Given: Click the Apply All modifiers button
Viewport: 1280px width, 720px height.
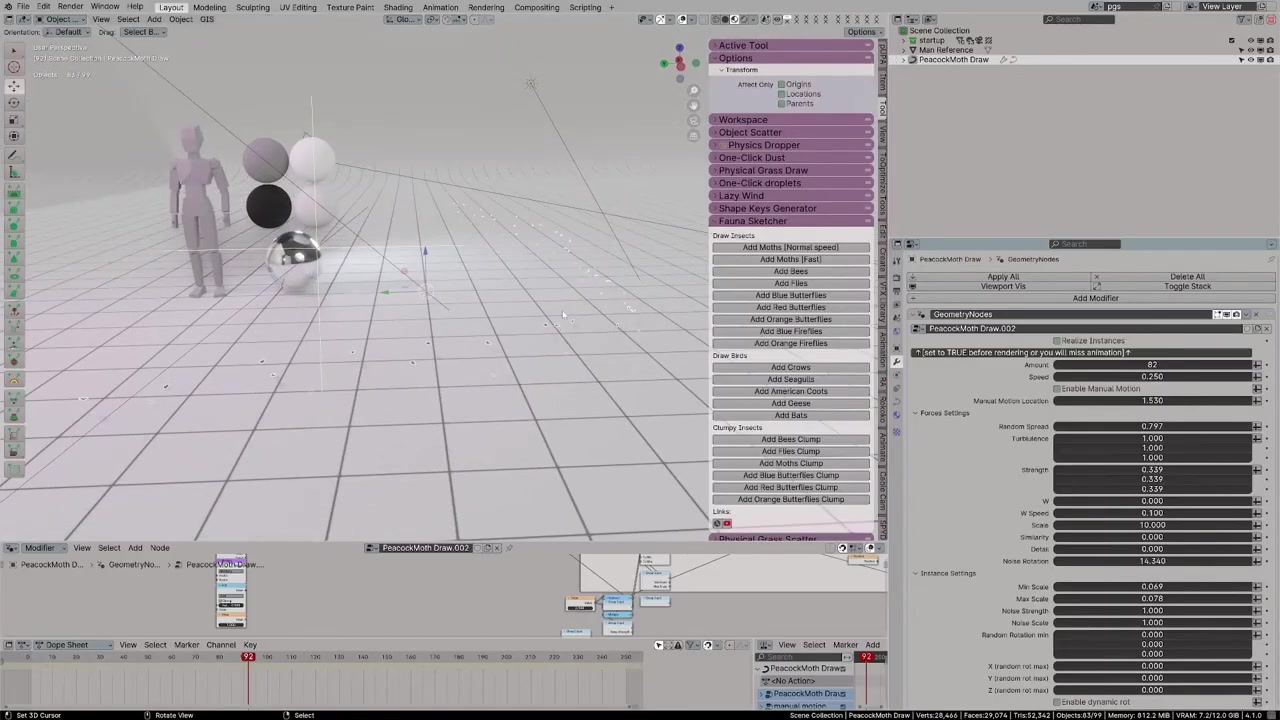Looking at the screenshot, I should 1003,276.
